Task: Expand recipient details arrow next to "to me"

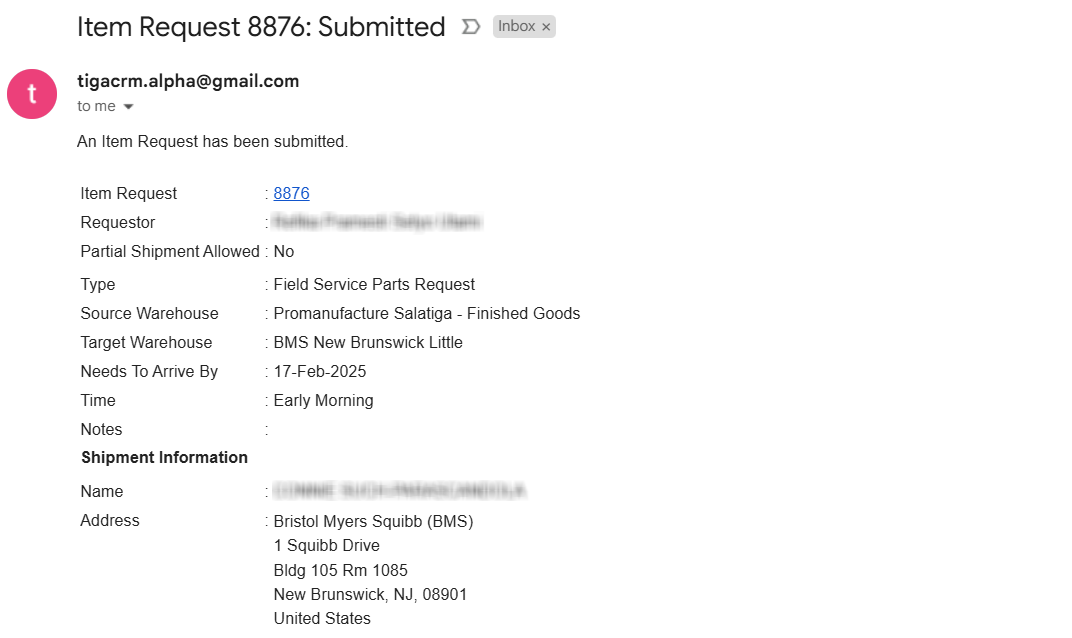Action: [x=129, y=107]
